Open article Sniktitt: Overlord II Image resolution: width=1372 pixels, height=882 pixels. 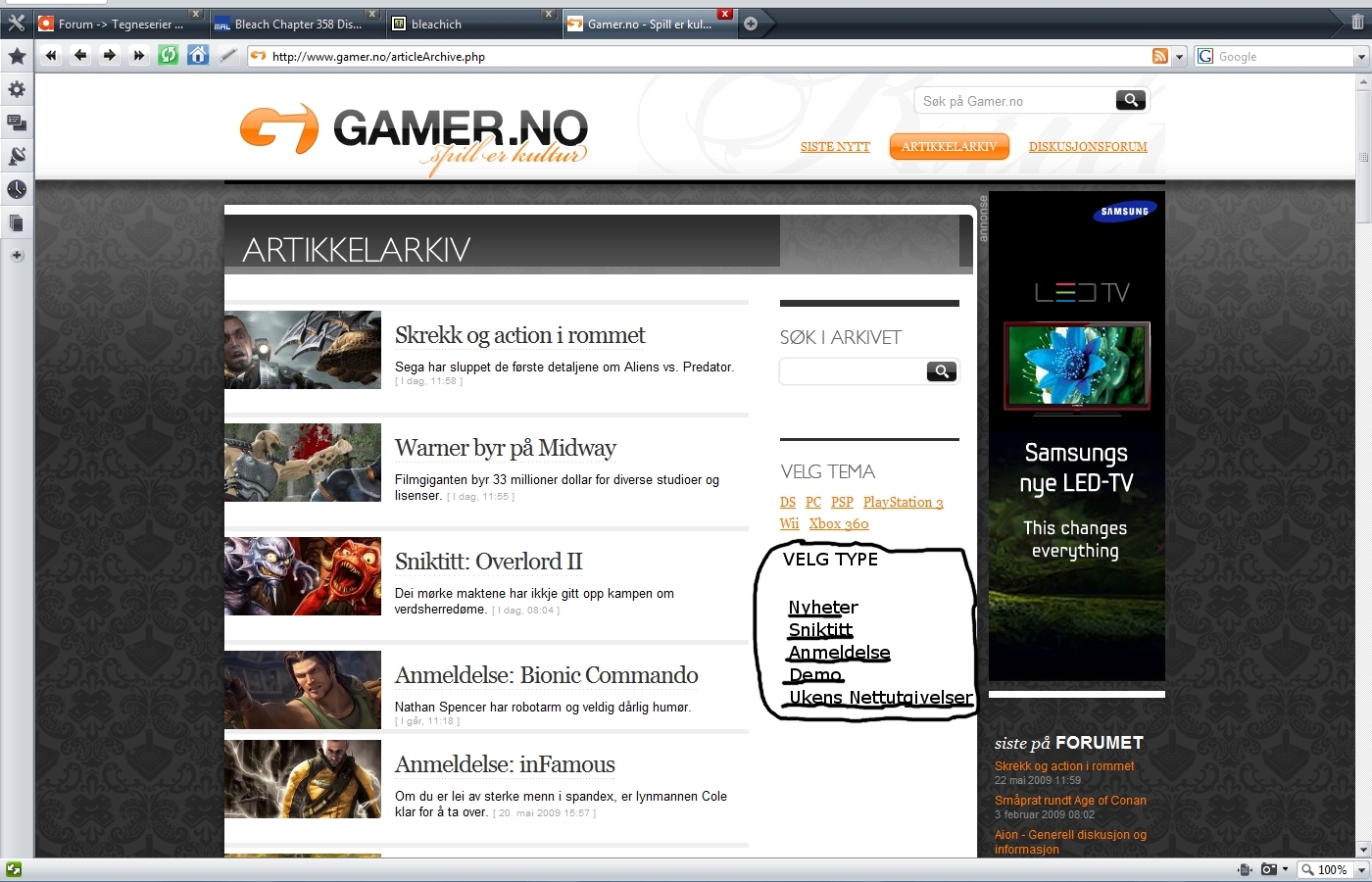tap(488, 562)
